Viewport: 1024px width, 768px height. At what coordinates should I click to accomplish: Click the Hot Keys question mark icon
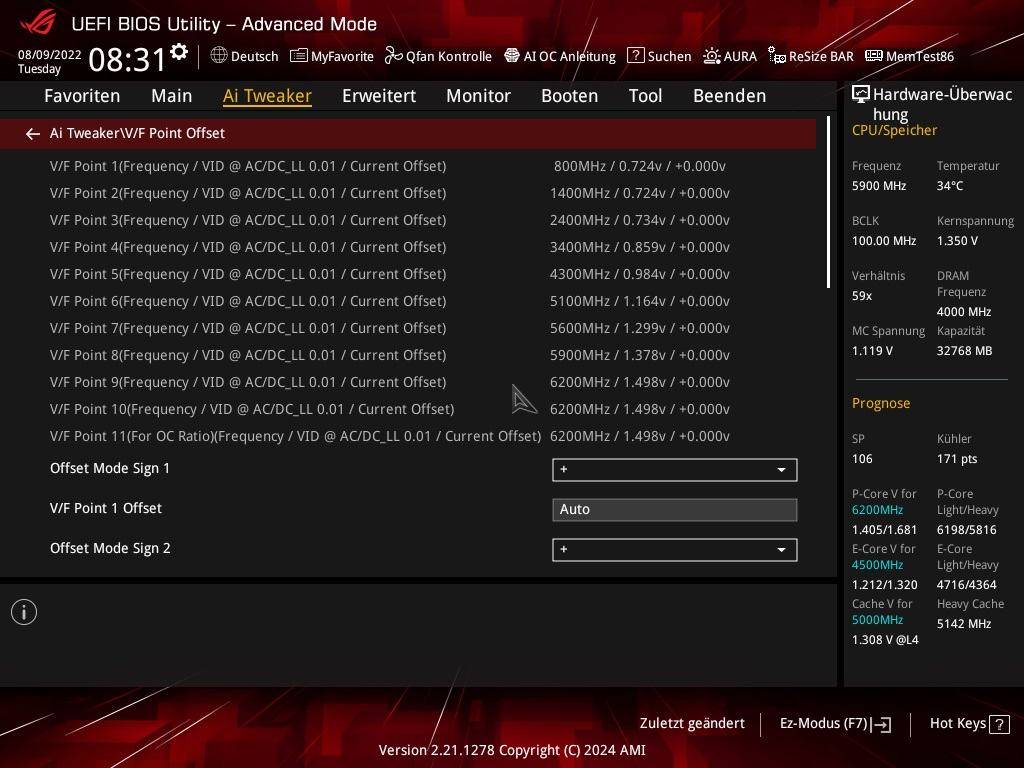tap(999, 724)
